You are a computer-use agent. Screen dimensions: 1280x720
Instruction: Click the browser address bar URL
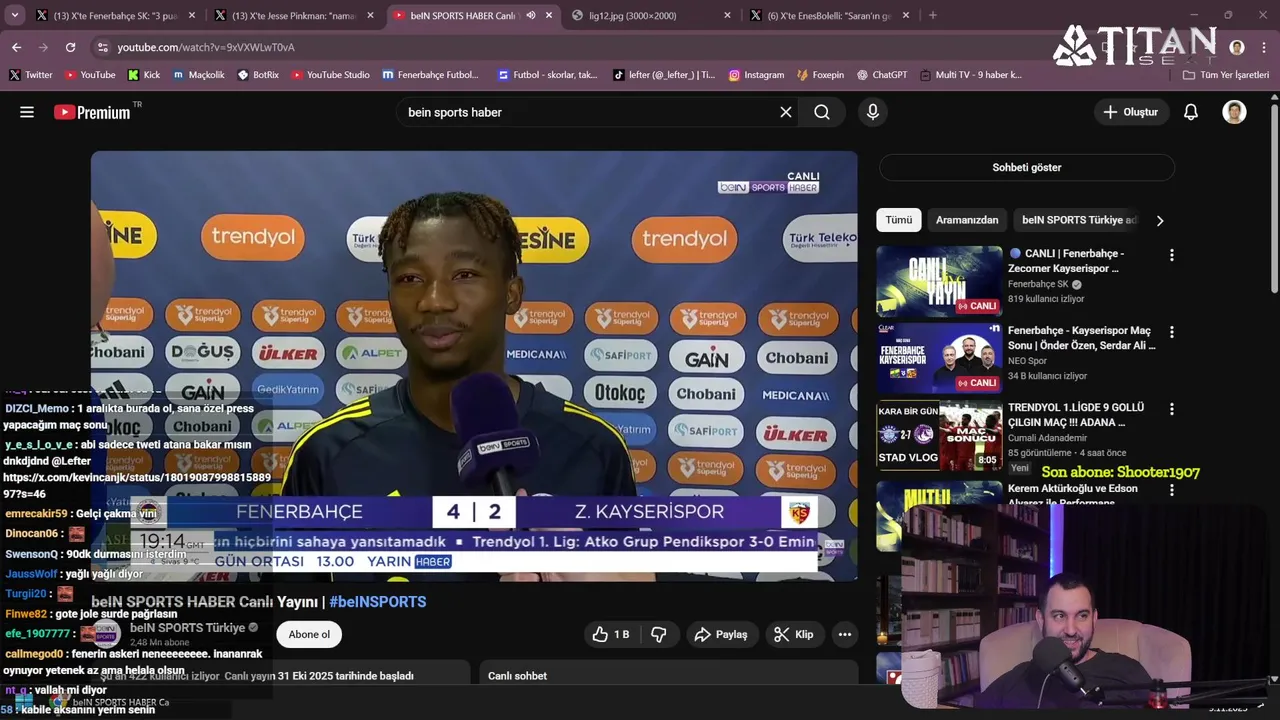[x=205, y=47]
